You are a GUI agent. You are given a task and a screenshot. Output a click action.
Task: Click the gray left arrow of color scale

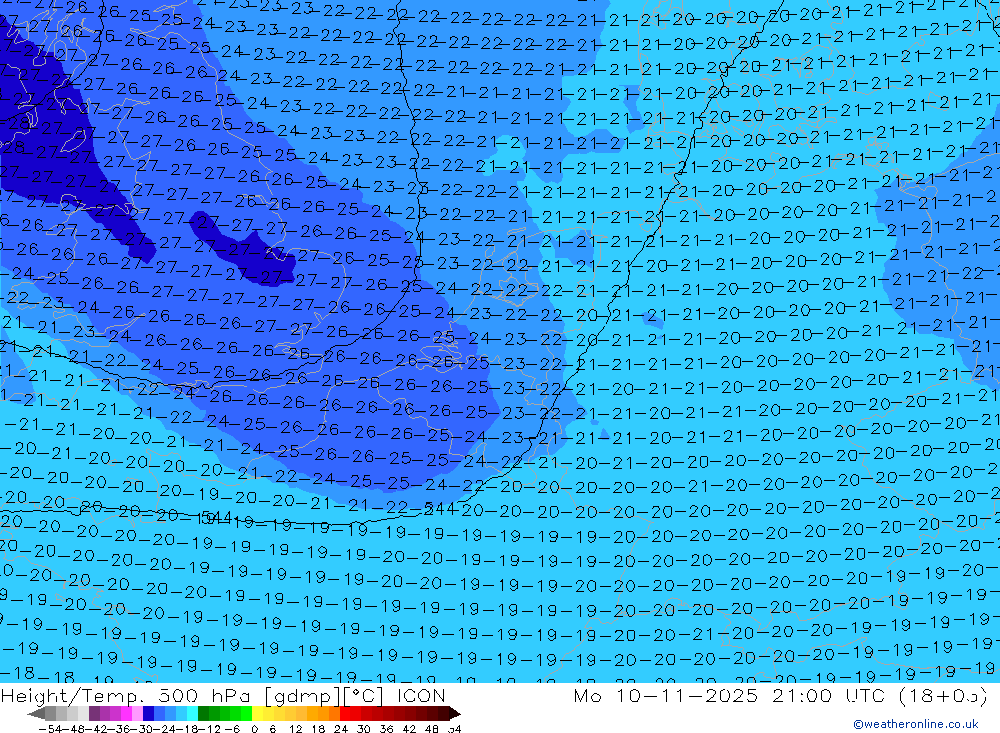[36, 713]
